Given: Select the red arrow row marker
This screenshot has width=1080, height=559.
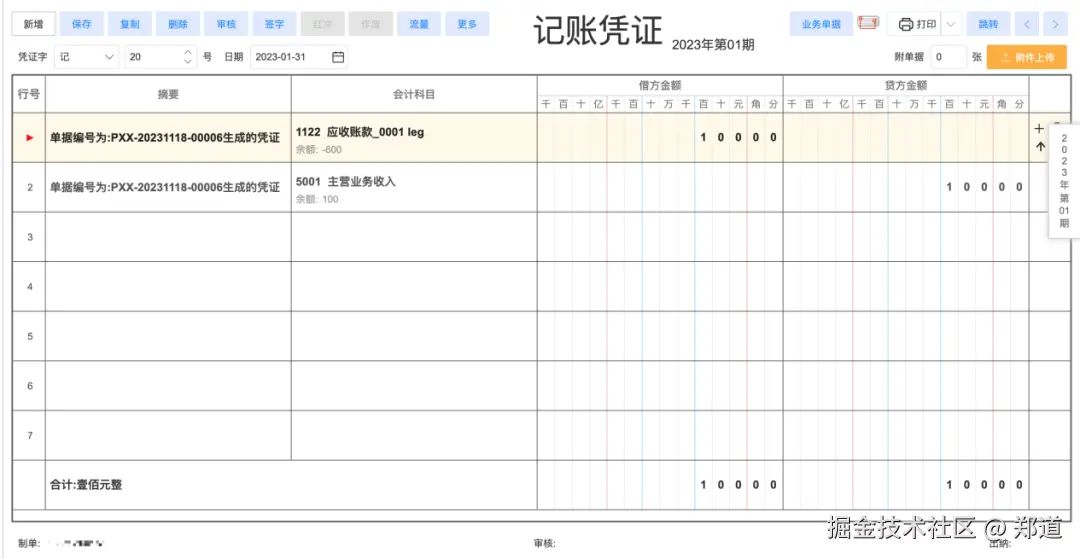Looking at the screenshot, I should tap(29, 138).
